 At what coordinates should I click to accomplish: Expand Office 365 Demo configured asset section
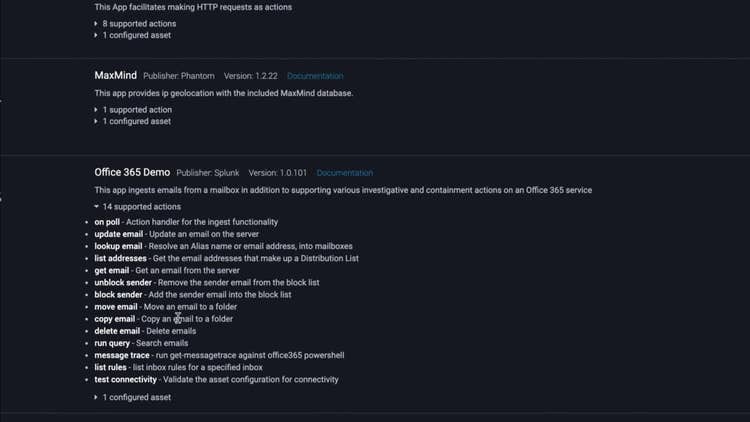pyautogui.click(x=136, y=397)
